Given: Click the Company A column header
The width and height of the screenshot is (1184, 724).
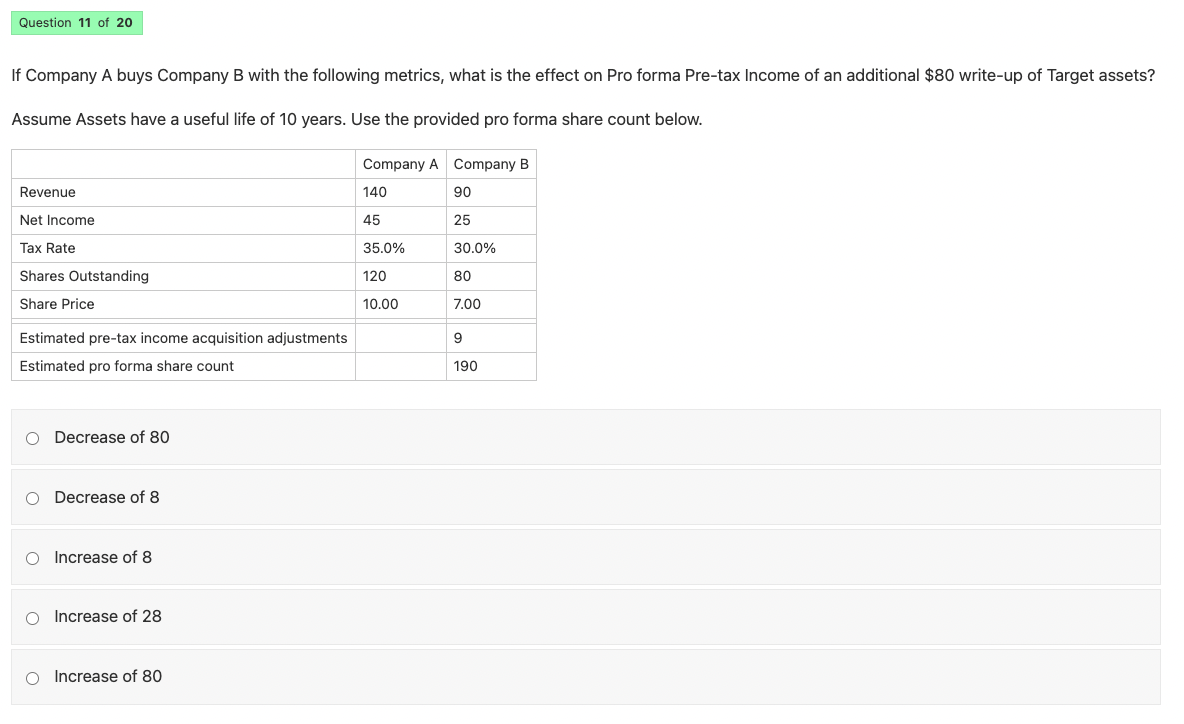Looking at the screenshot, I should 400,164.
